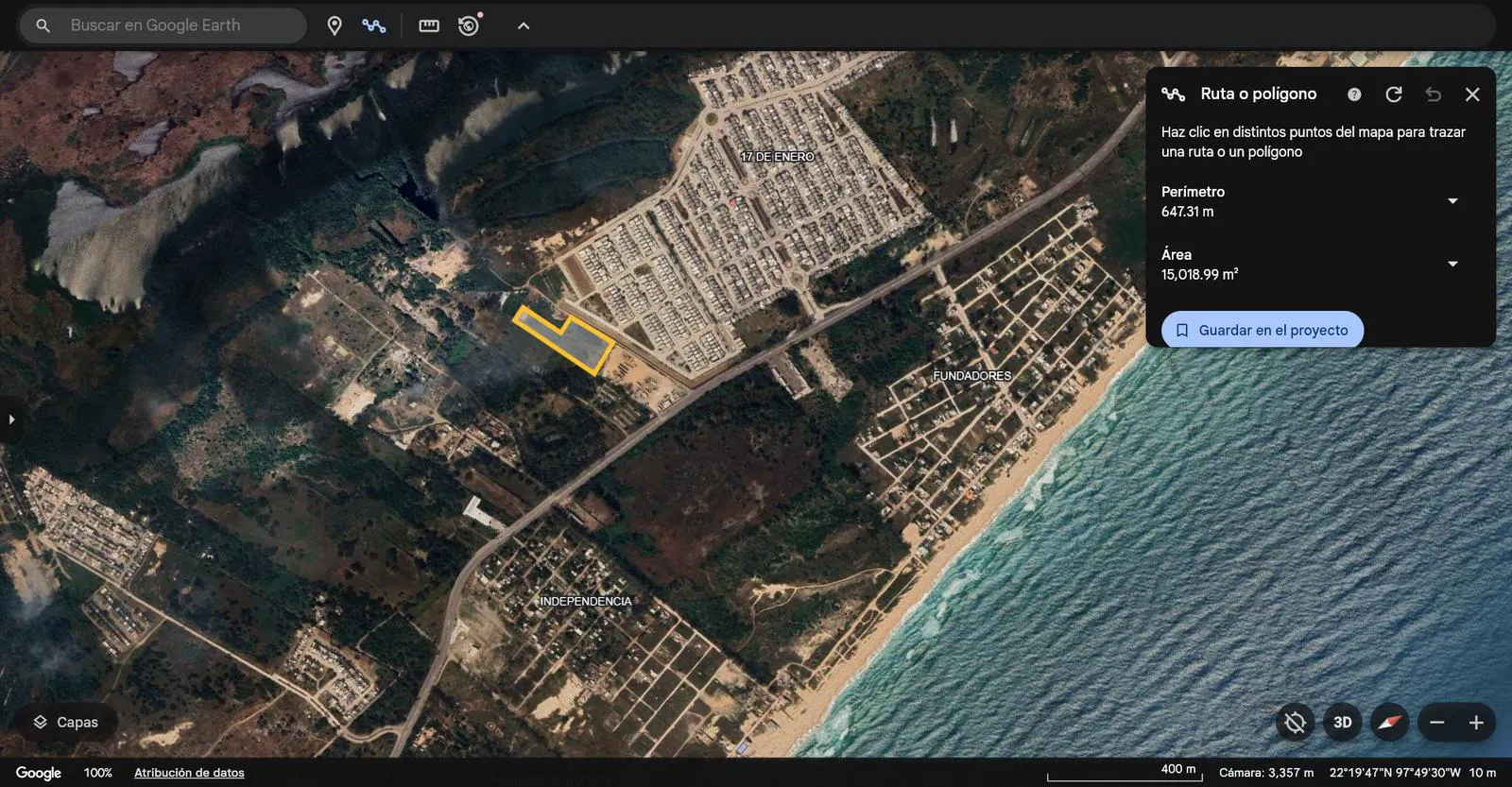1512x787 pixels.
Task: Open the Capas layers menu
Action: [67, 723]
